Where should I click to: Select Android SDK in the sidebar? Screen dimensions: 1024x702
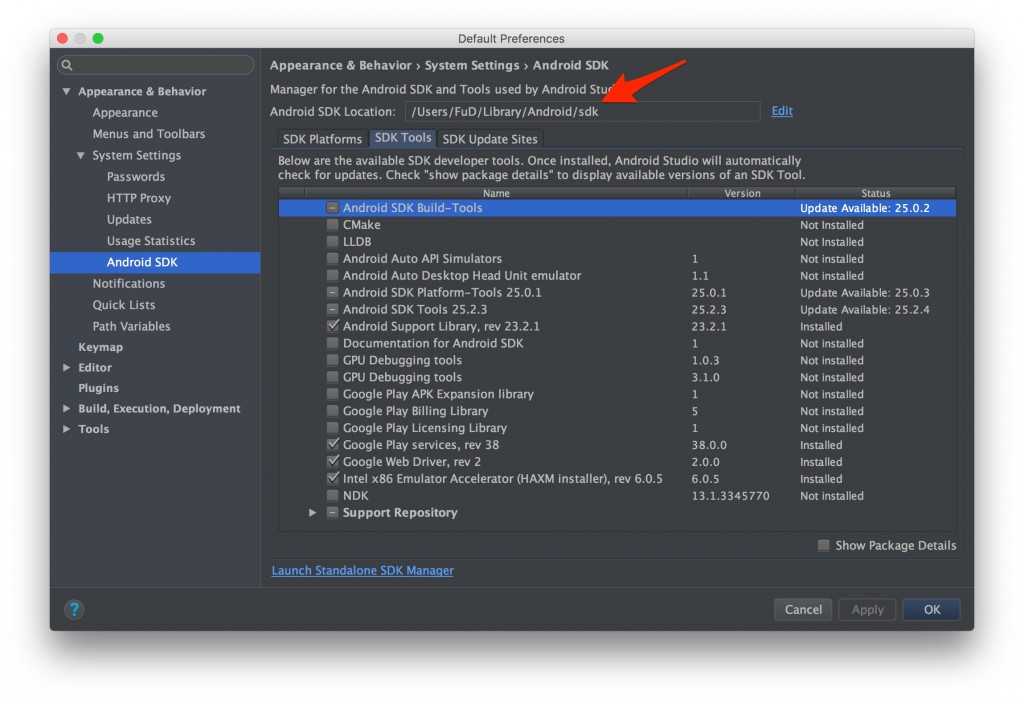coord(155,263)
